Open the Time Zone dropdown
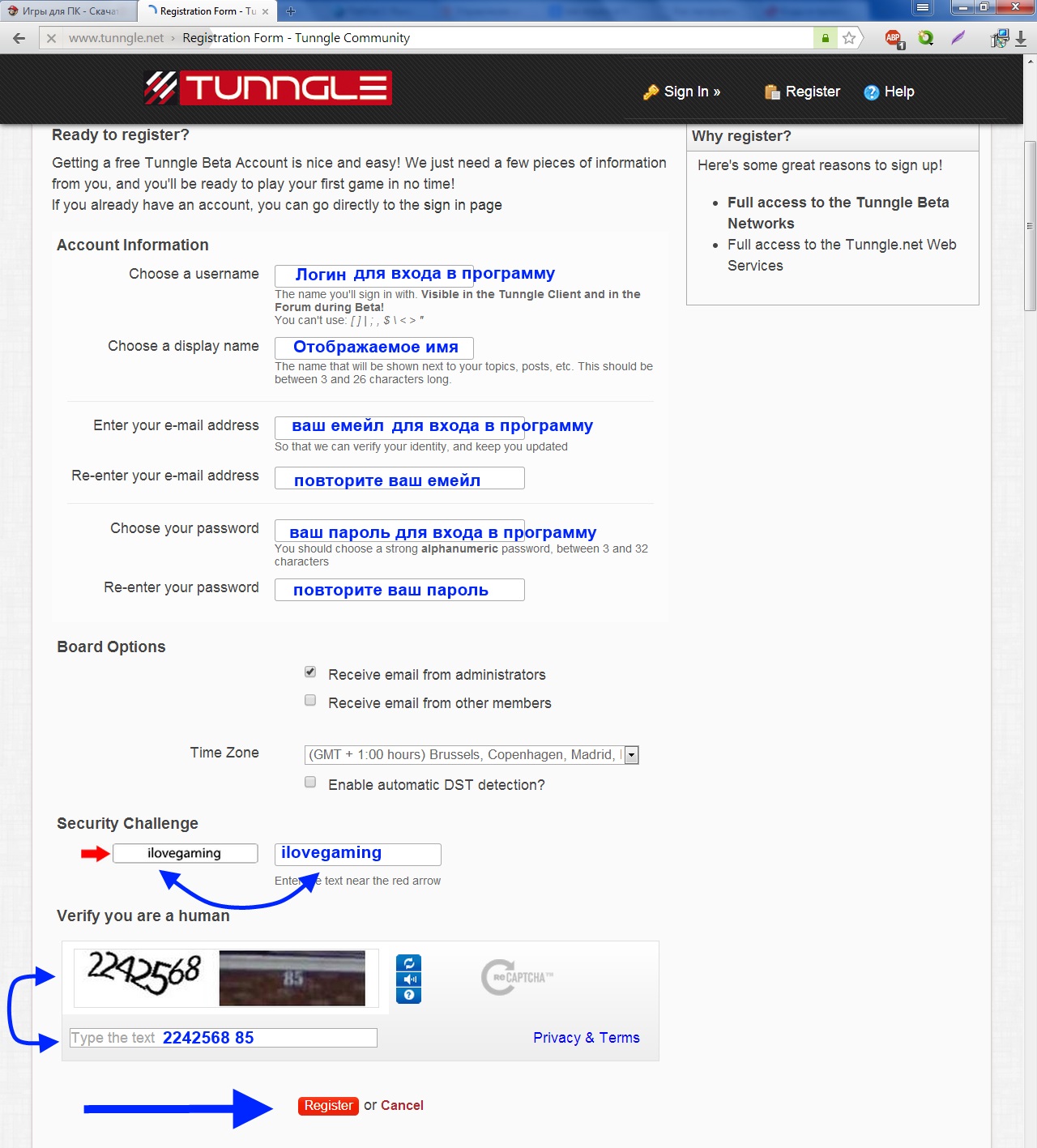The image size is (1037, 1148). tap(632, 755)
